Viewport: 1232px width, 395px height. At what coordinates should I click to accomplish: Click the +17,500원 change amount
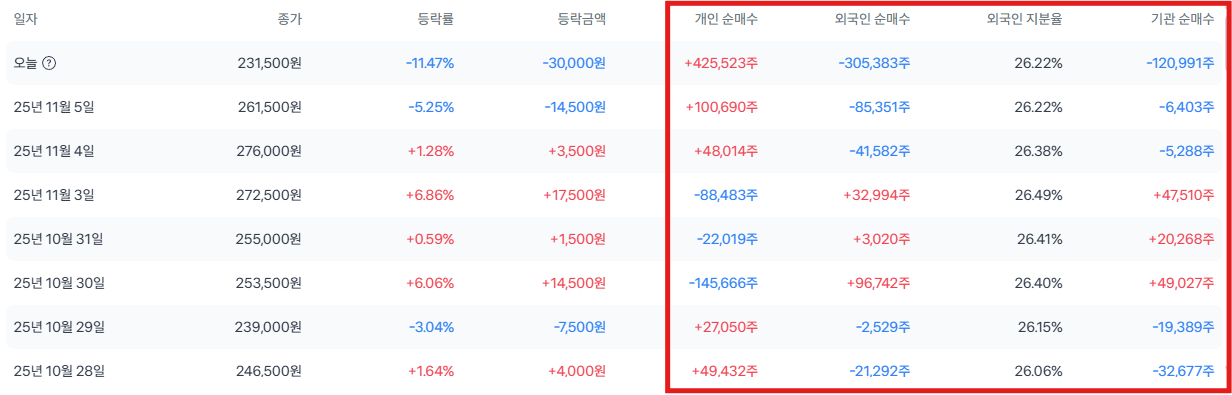(x=574, y=195)
